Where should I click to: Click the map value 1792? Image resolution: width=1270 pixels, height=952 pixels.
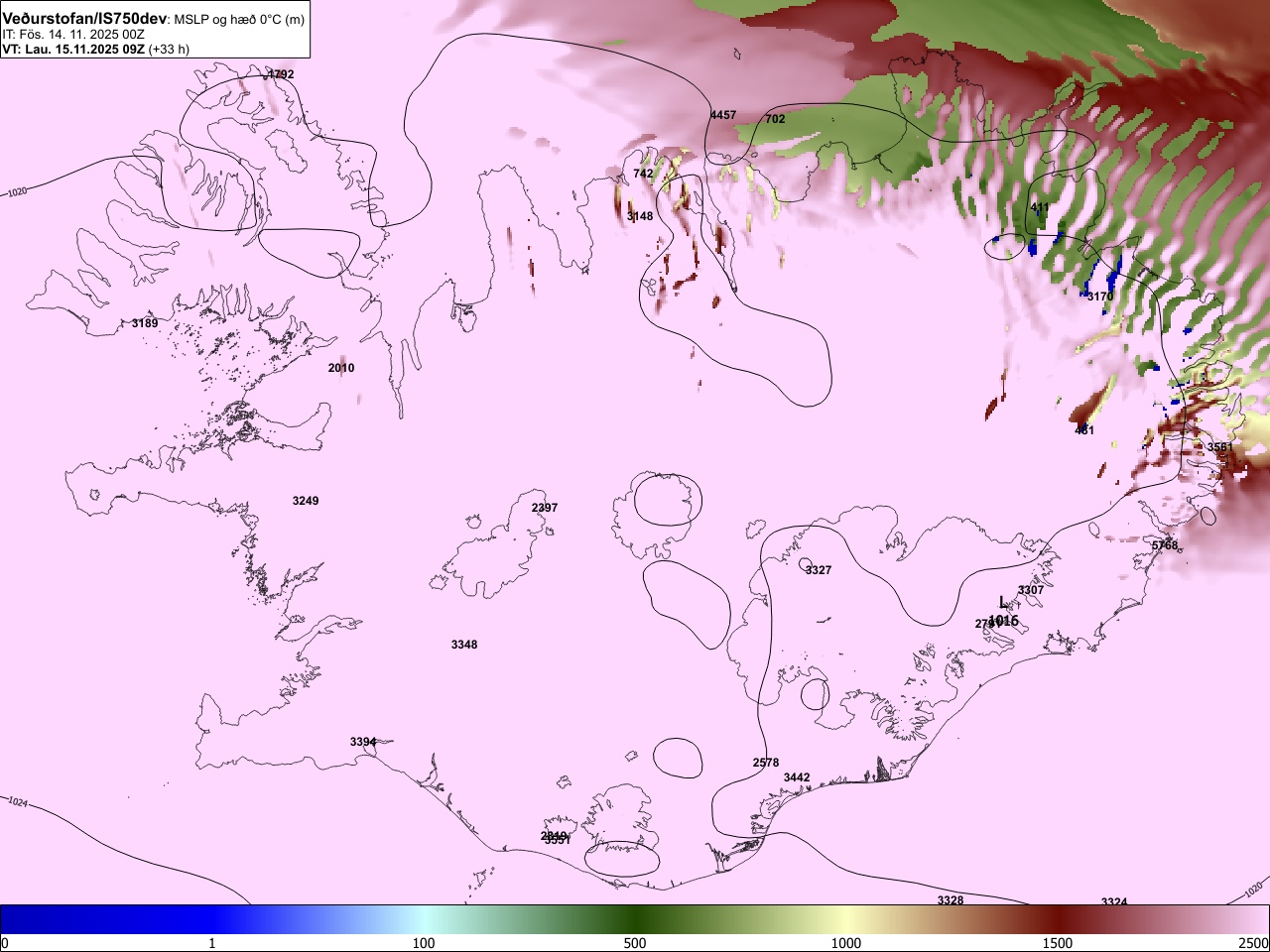point(281,74)
